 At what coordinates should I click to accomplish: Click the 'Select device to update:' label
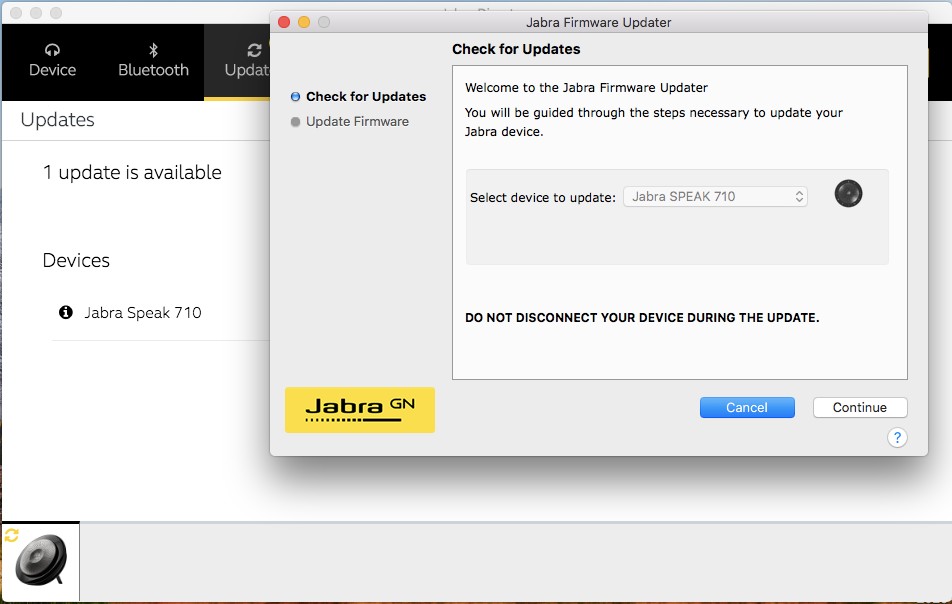[x=543, y=198]
